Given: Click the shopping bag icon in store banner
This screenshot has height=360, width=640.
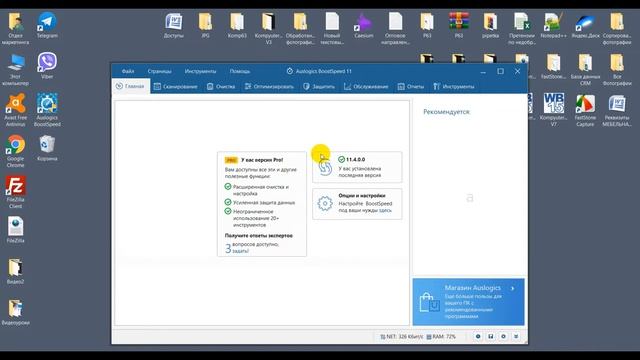Looking at the screenshot, I should point(429,302).
